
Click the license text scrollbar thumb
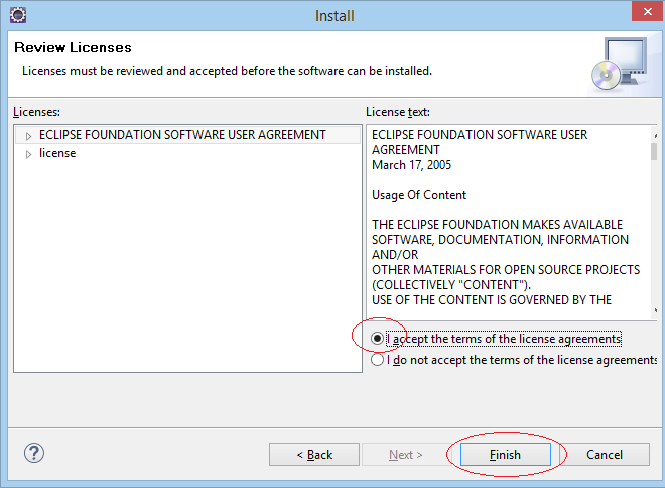click(654, 151)
